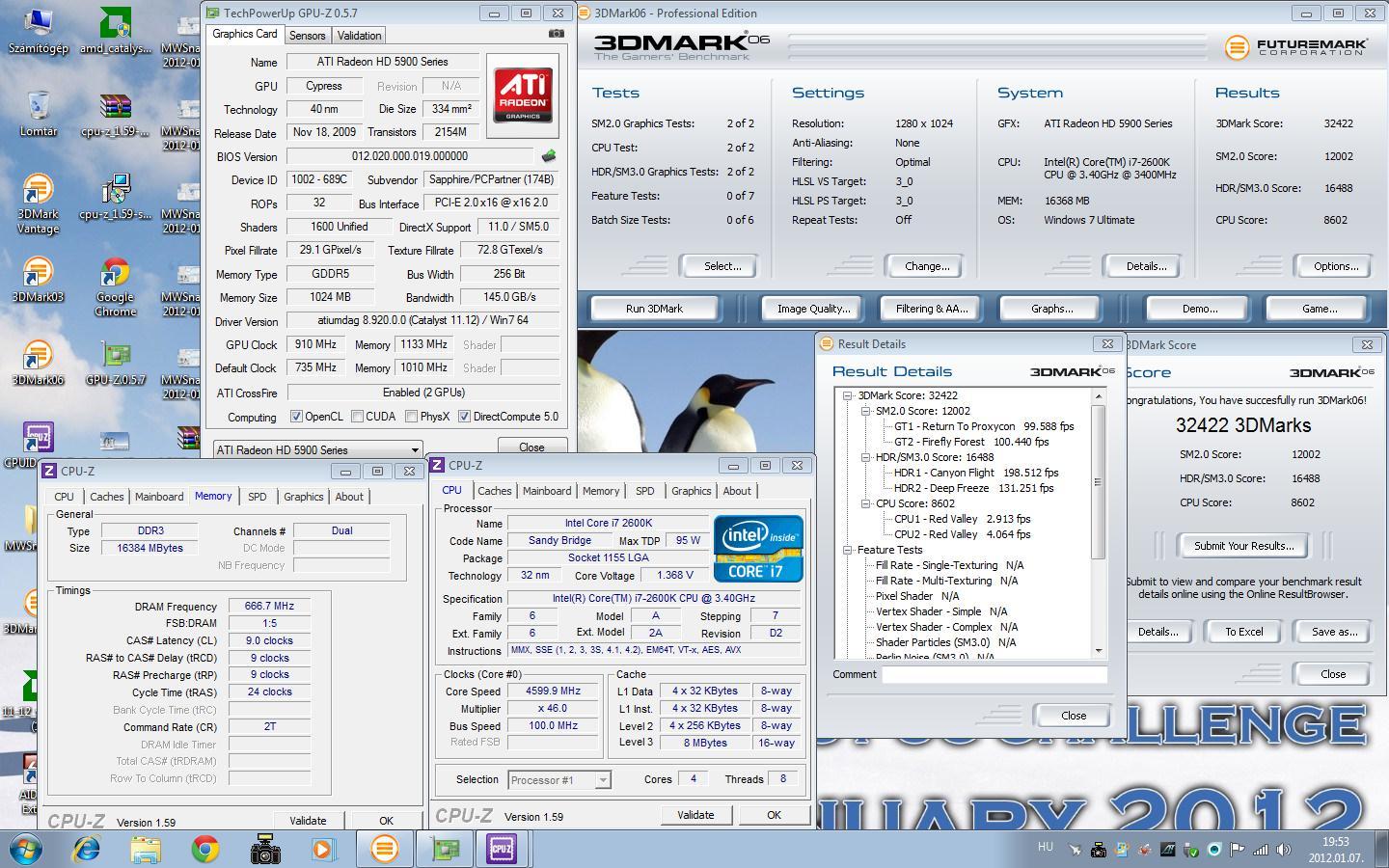The image size is (1389, 868).
Task: Click the Options... button under Results
Action: coord(1335,266)
